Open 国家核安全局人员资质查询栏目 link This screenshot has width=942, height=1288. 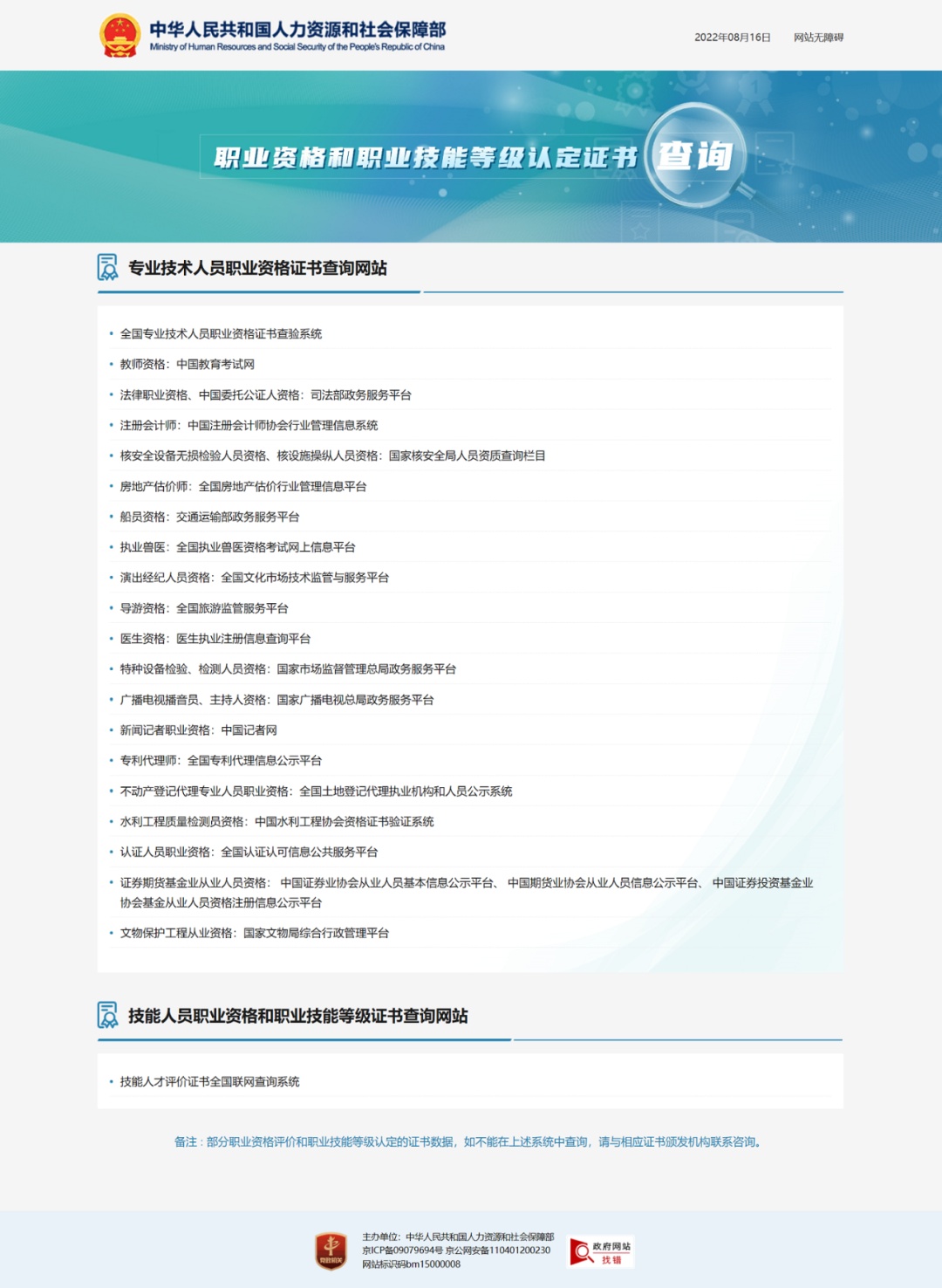[468, 456]
